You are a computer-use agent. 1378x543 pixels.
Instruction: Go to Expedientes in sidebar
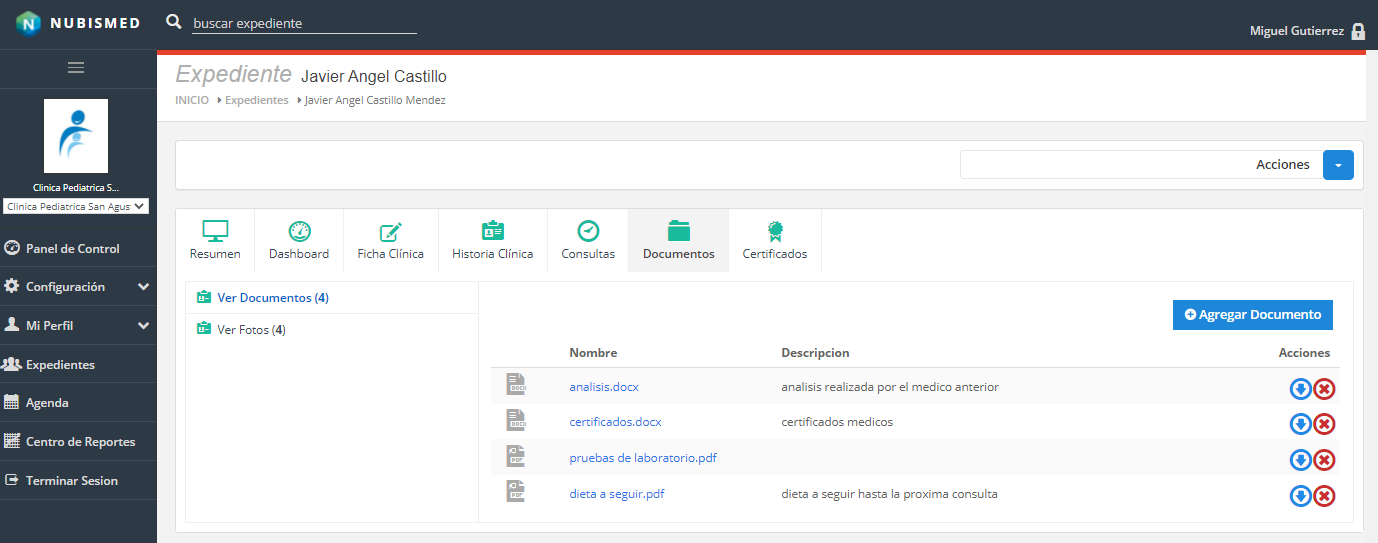[78, 364]
